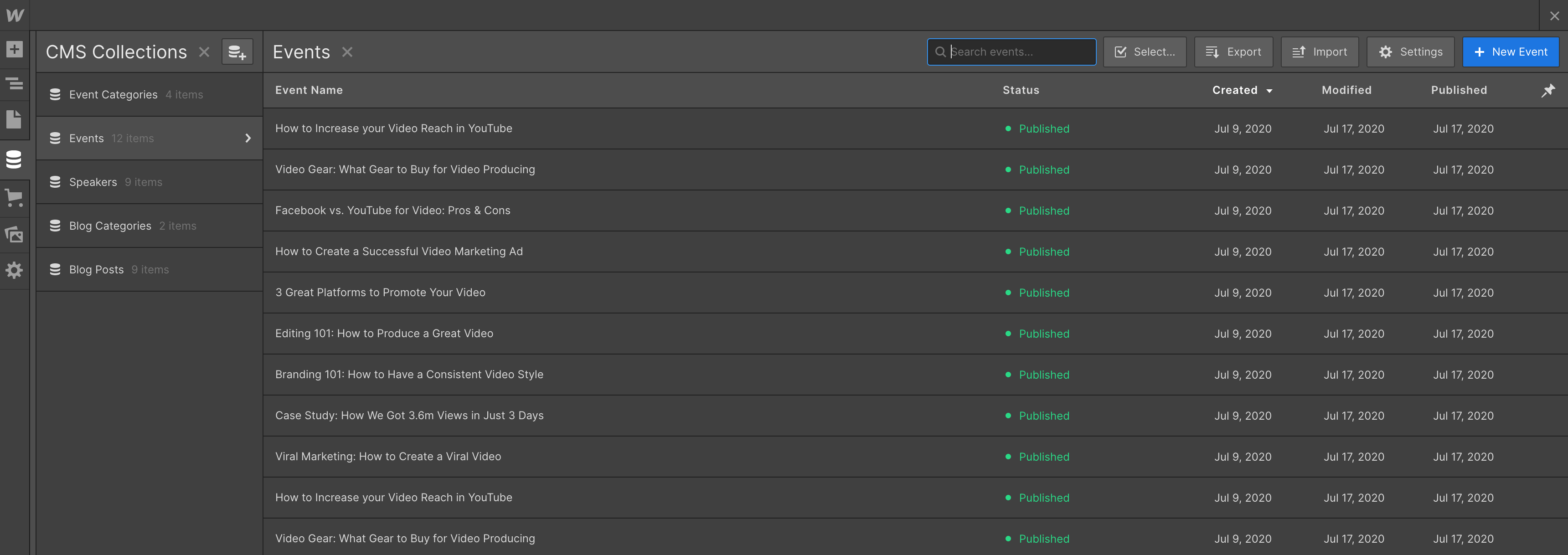Screen dimensions: 1568x555
Task: Create a New Event
Action: tap(1511, 52)
